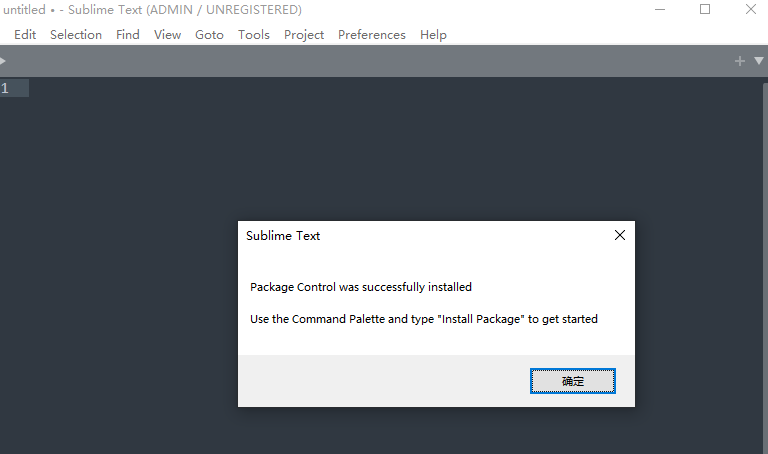Viewport: 768px width, 454px height.
Task: Open the View menu
Action: pyautogui.click(x=167, y=34)
